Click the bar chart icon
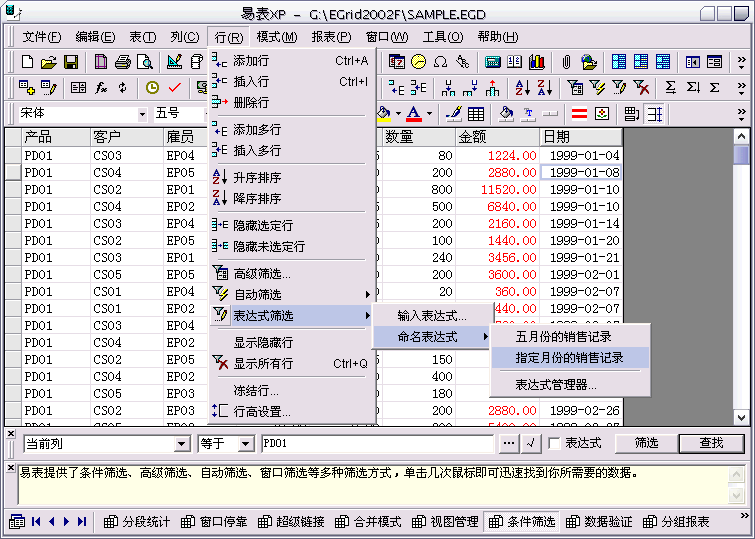Screen dimensions: 755x539 pyautogui.click(x=536, y=62)
